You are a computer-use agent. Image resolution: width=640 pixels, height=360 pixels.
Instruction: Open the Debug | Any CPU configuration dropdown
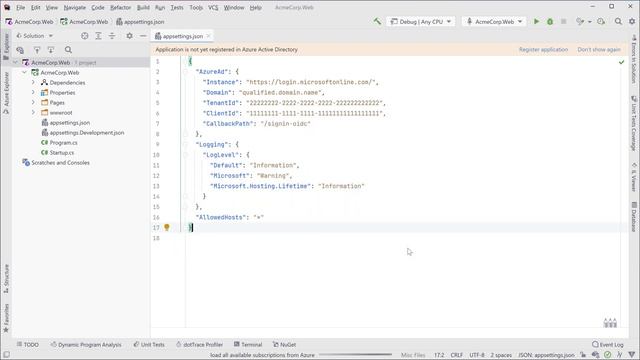421,22
